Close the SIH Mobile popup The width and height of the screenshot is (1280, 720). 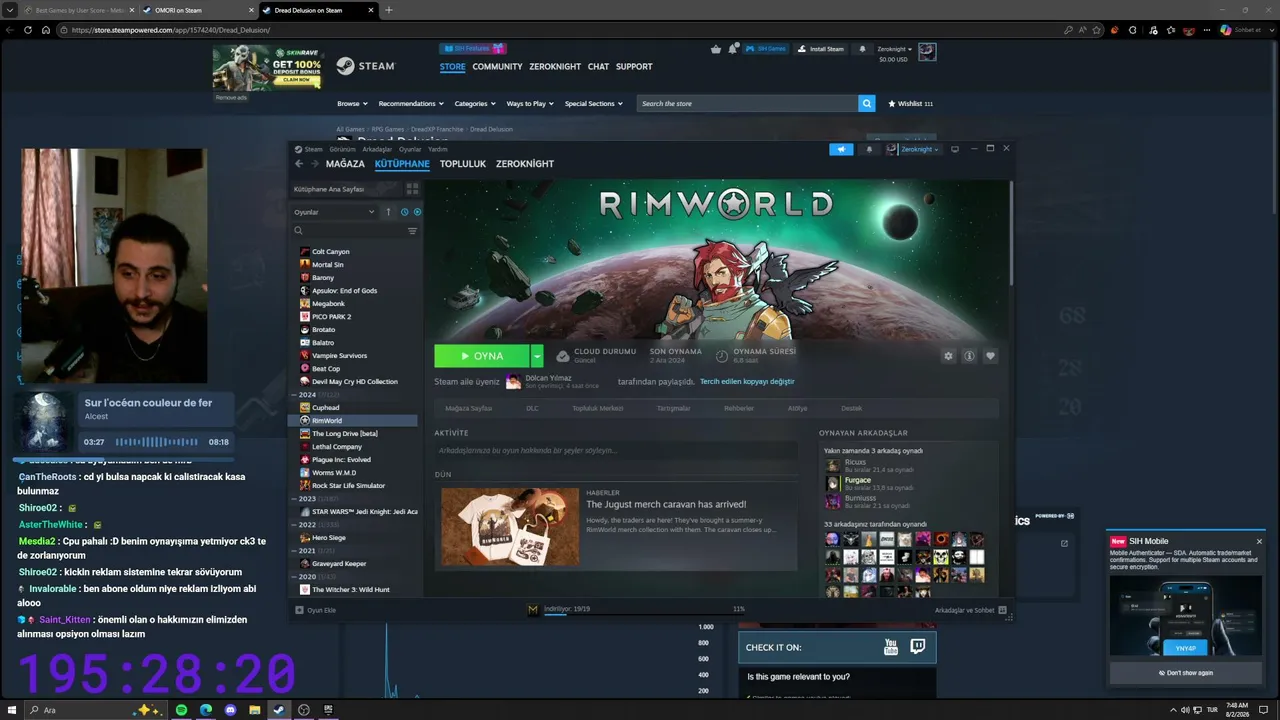coord(1259,541)
